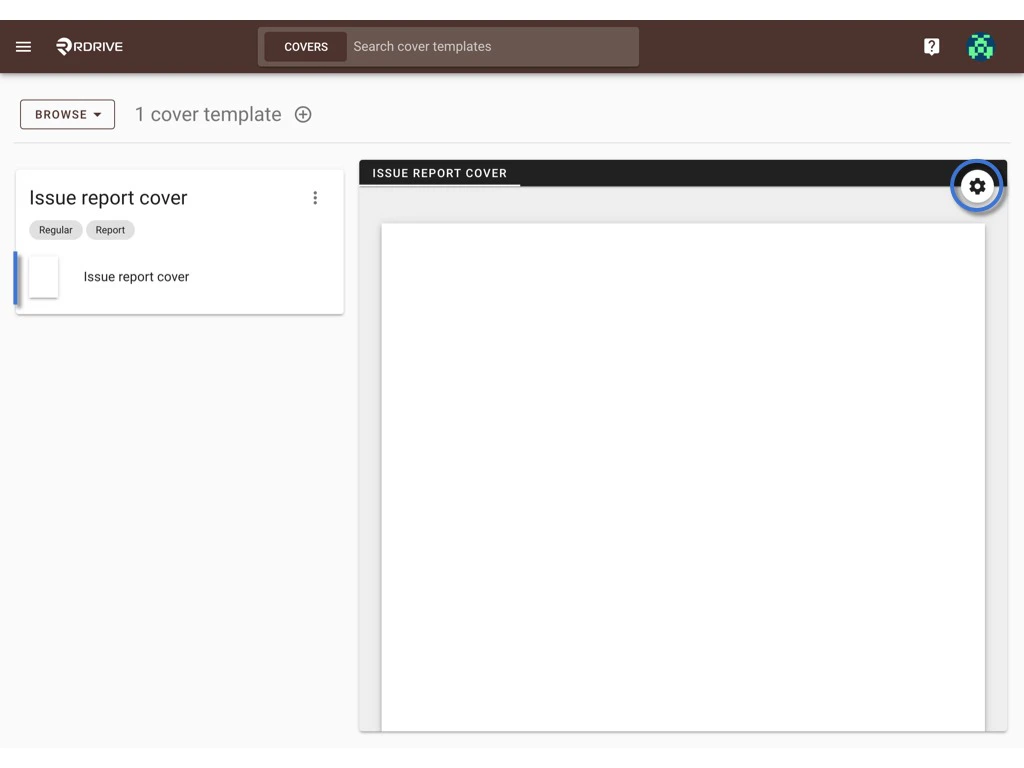Switch to the ISSUE REPORT COVER tab

tap(439, 172)
